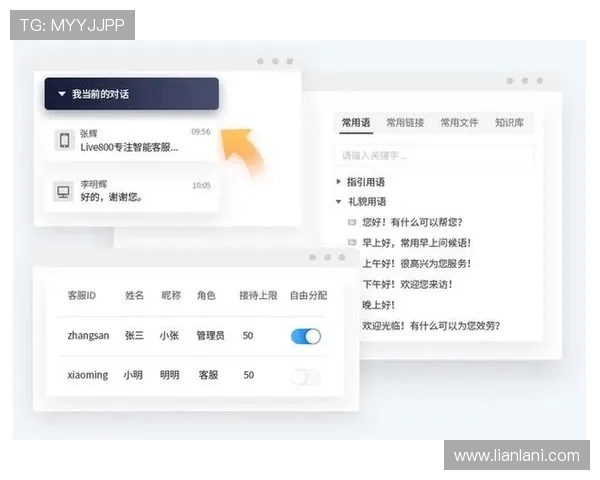This screenshot has width=600, height=480.
Task: Click the mobile device icon beside 张辉
Action: 65,140
